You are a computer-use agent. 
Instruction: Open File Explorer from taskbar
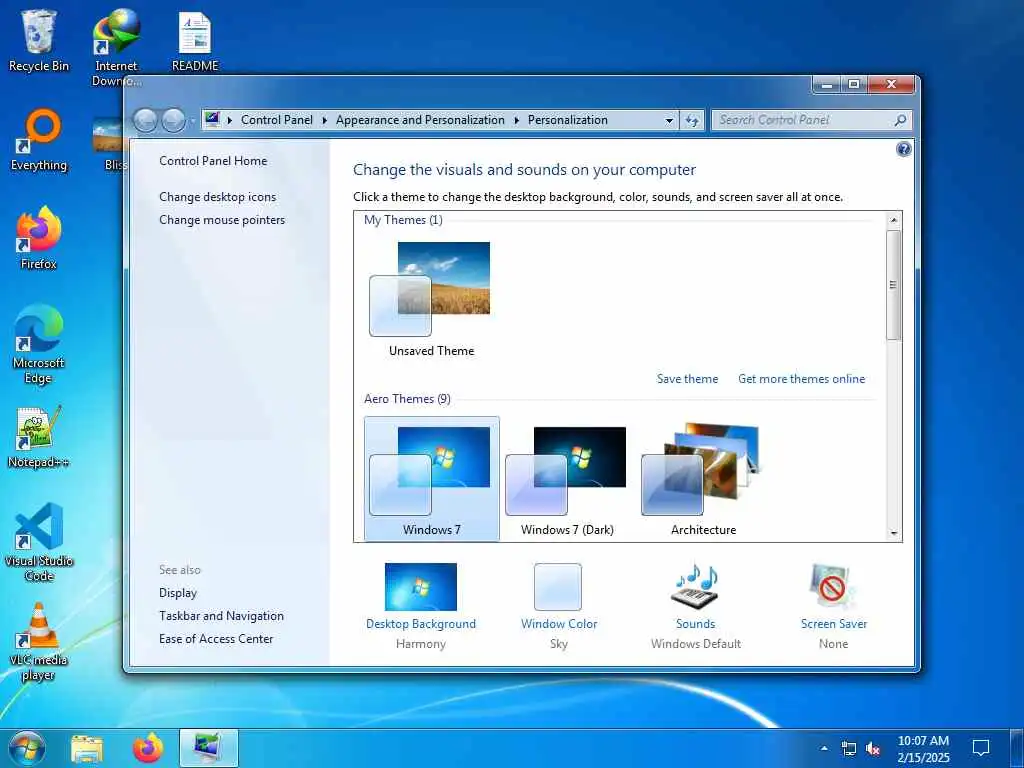[x=87, y=748]
